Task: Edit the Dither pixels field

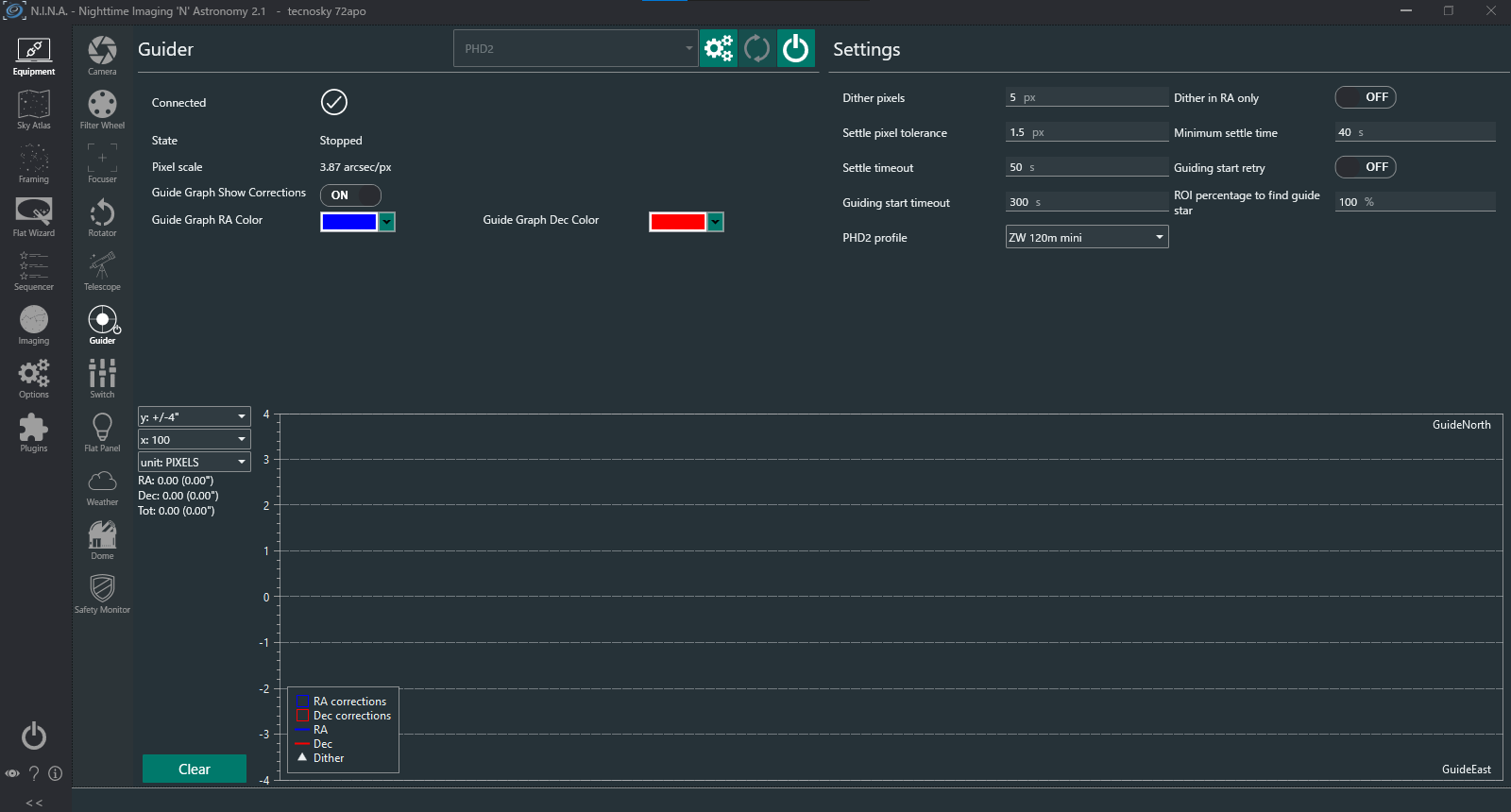Action: point(1087,97)
